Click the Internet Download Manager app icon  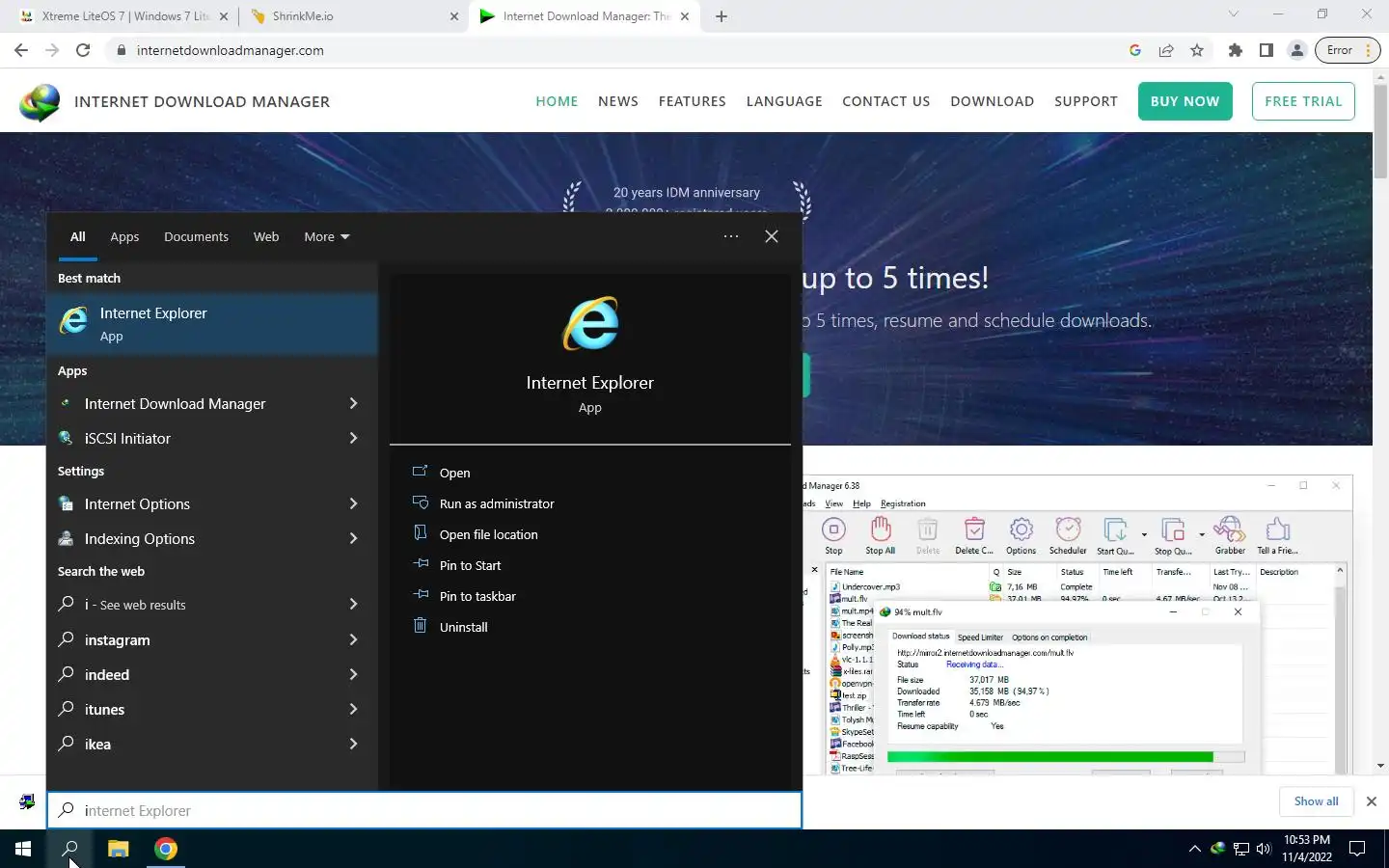coord(66,403)
